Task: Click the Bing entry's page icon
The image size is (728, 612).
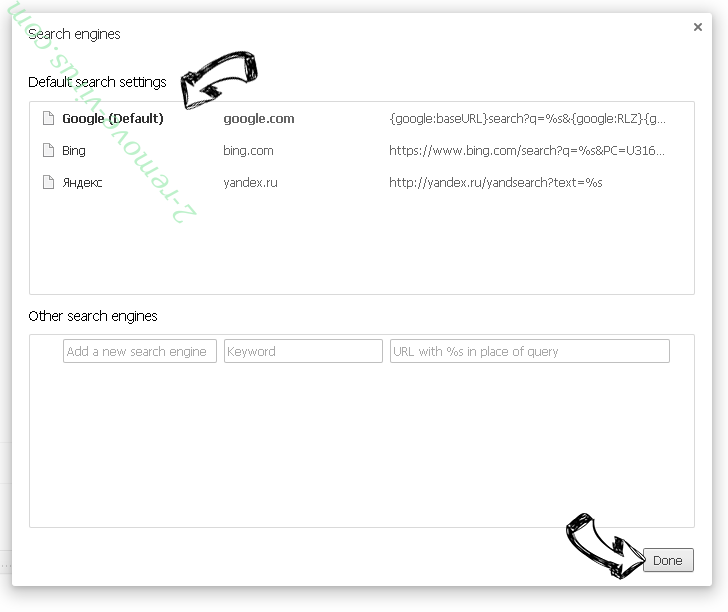Action: (x=47, y=151)
